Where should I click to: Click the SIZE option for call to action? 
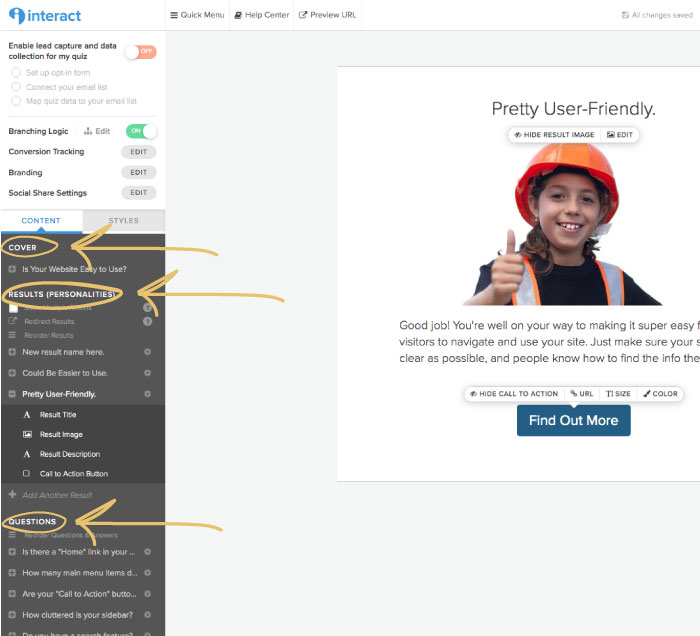coord(618,394)
